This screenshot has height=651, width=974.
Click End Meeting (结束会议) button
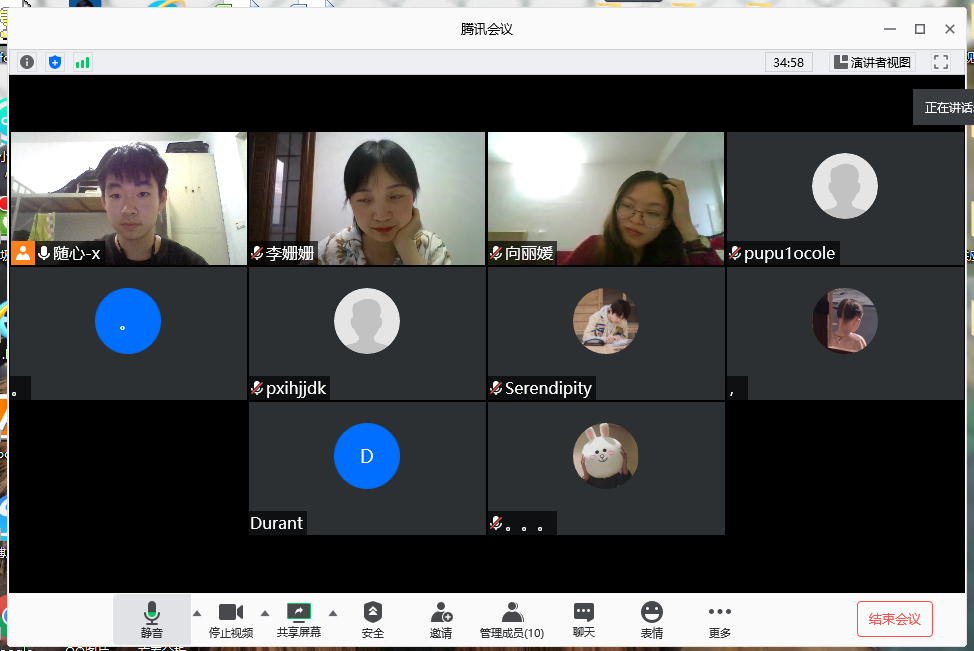coord(895,619)
